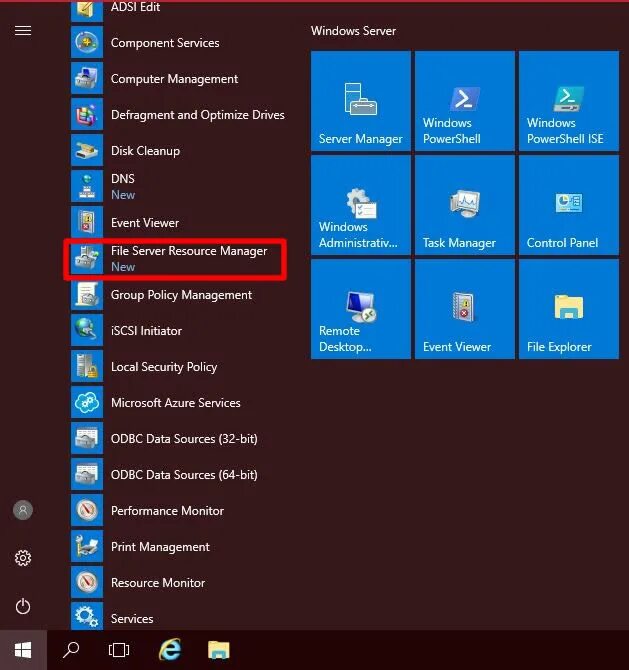The image size is (629, 670).
Task: Open the Windows Administrative Tools tile
Action: [x=361, y=205]
